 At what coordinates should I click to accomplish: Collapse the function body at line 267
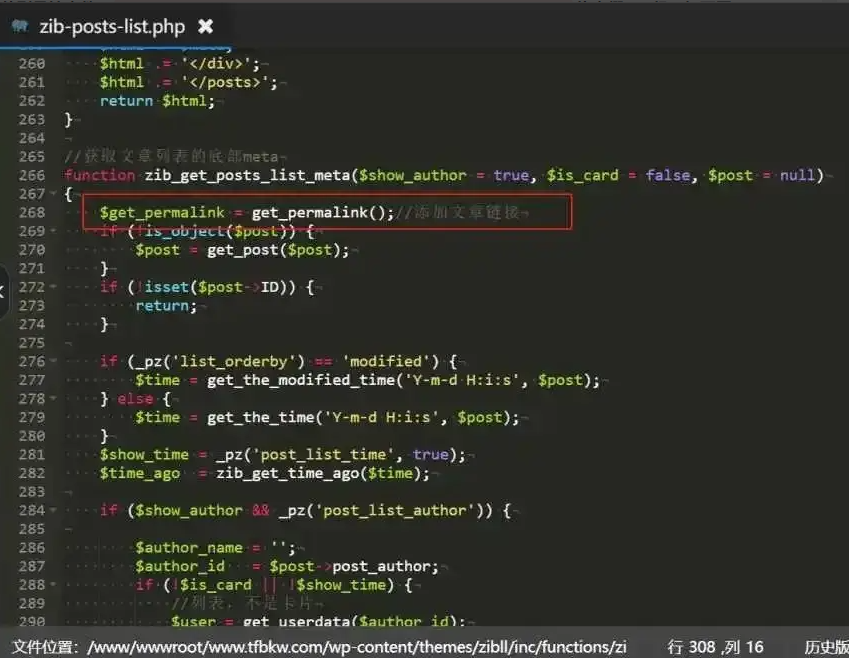click(54, 194)
